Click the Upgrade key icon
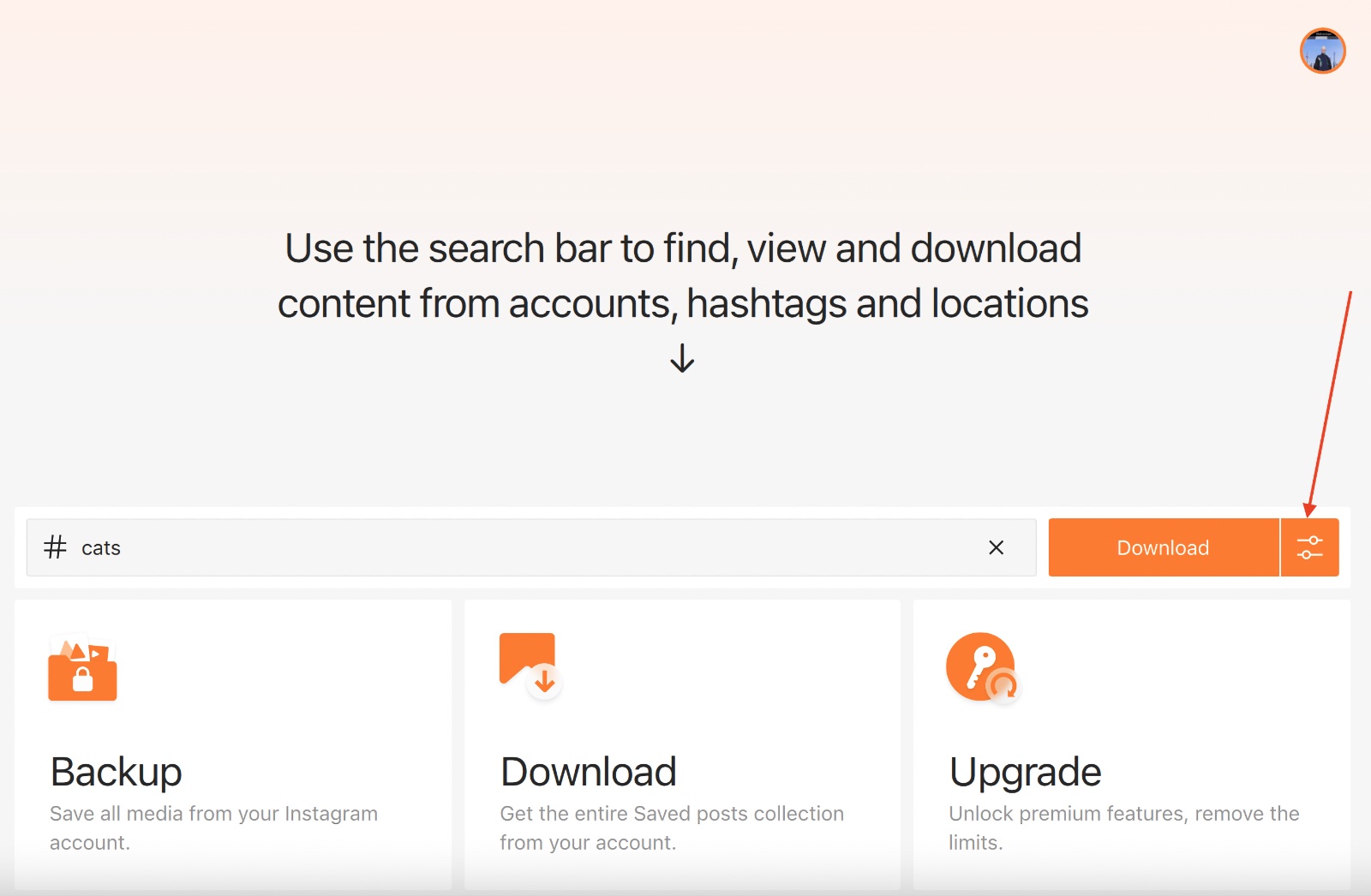Screen dimensions: 1371x896 (982, 668)
